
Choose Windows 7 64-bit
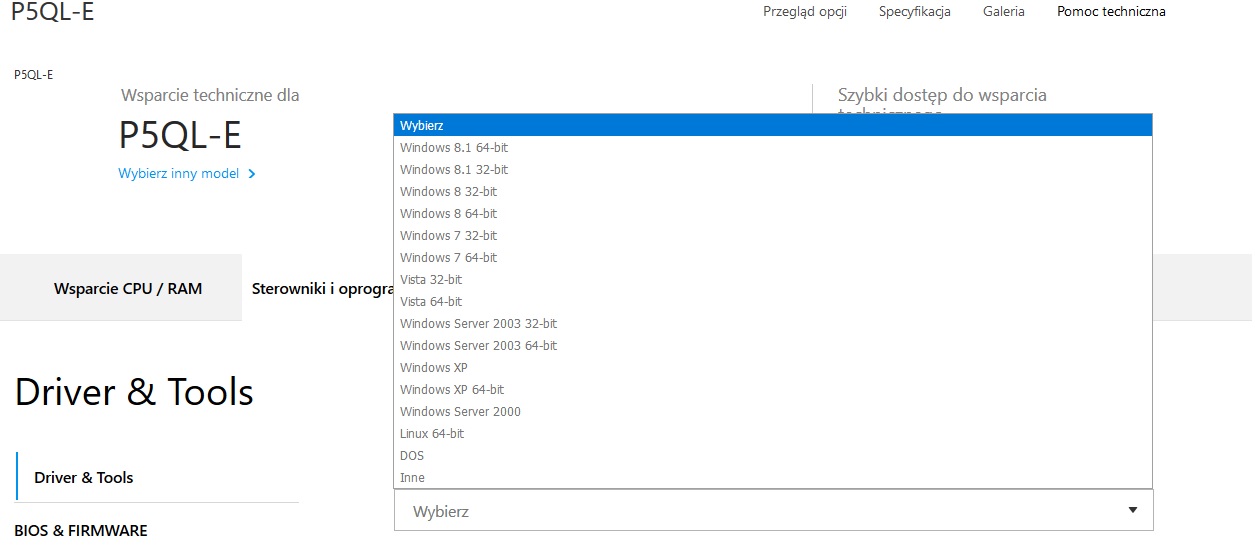pyautogui.click(x=773, y=257)
